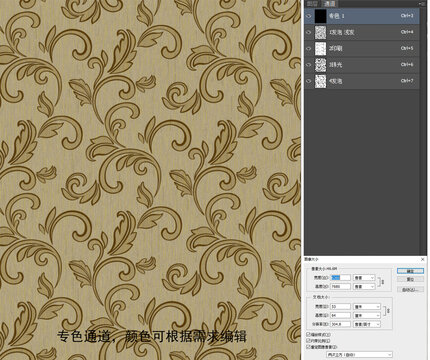This screenshot has width=430, height=360.
Task: Select the Ctrl+5 channel thumbnail
Action: 321,49
